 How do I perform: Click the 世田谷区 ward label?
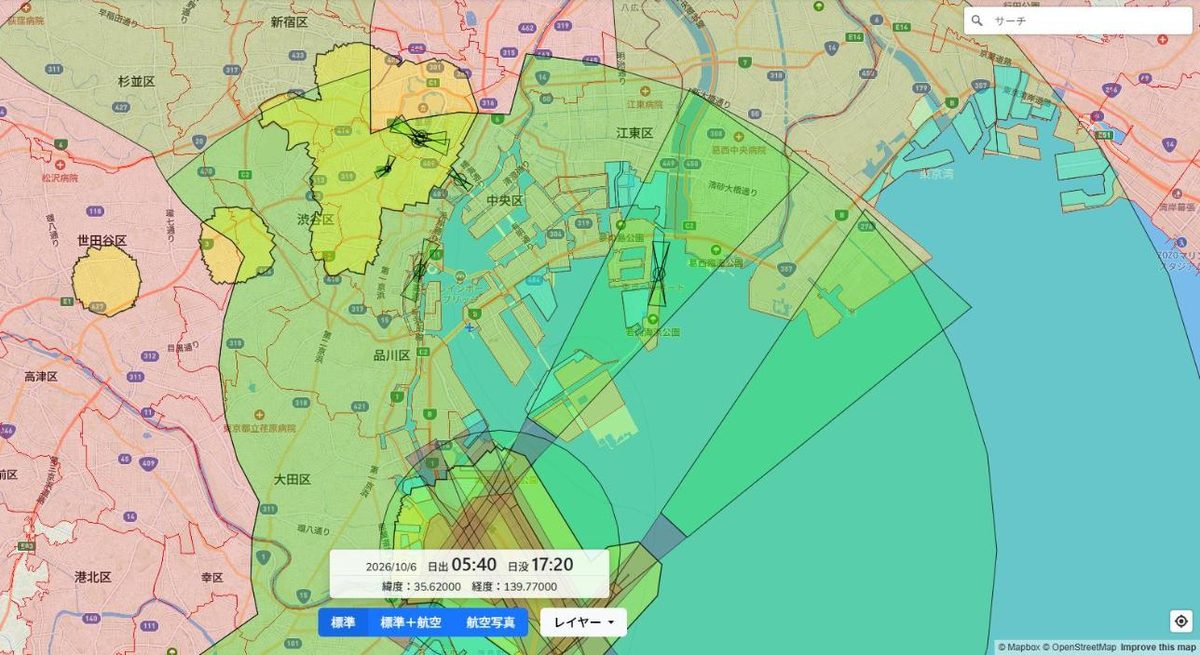[x=102, y=241]
